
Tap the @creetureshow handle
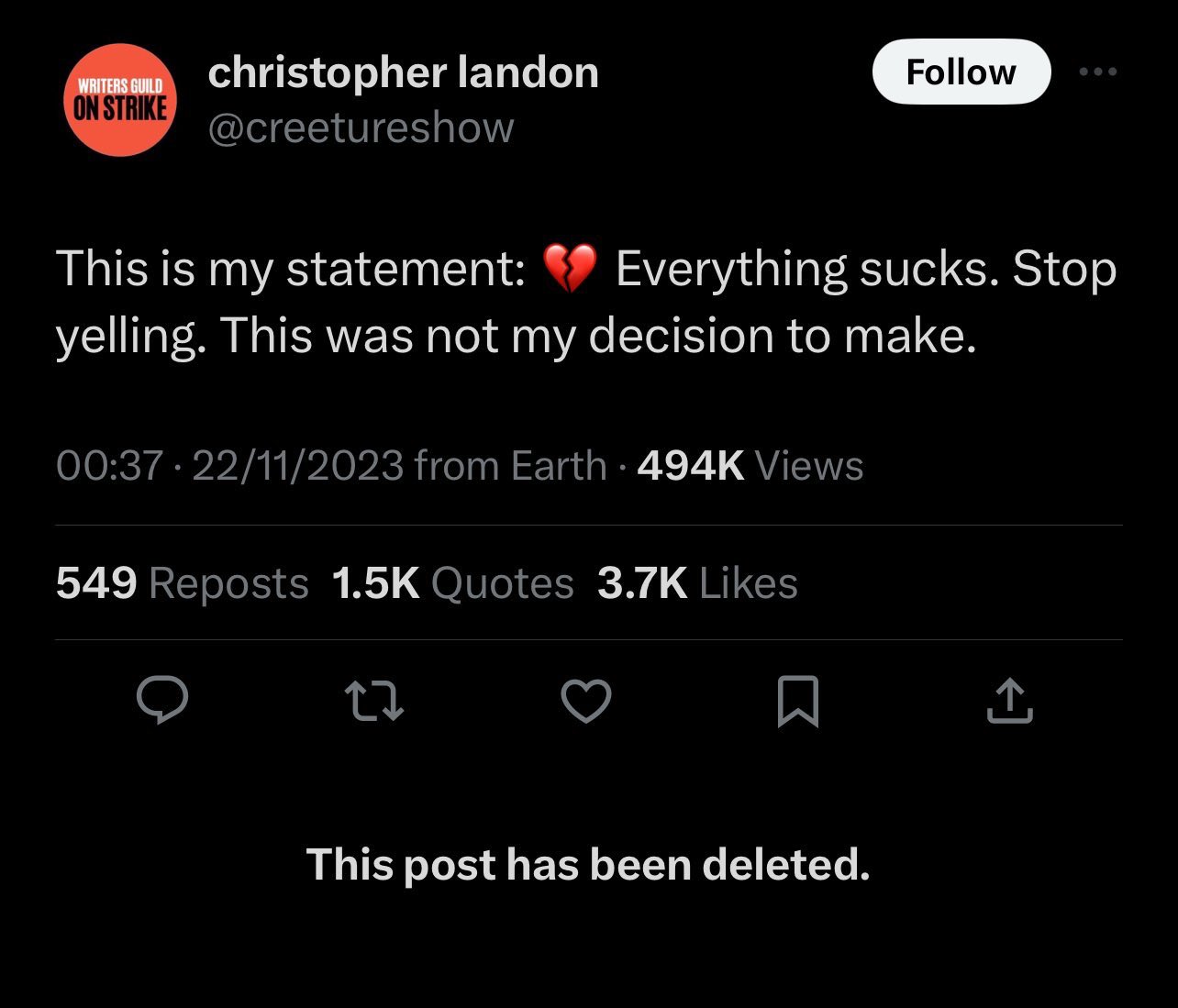pyautogui.click(x=361, y=127)
